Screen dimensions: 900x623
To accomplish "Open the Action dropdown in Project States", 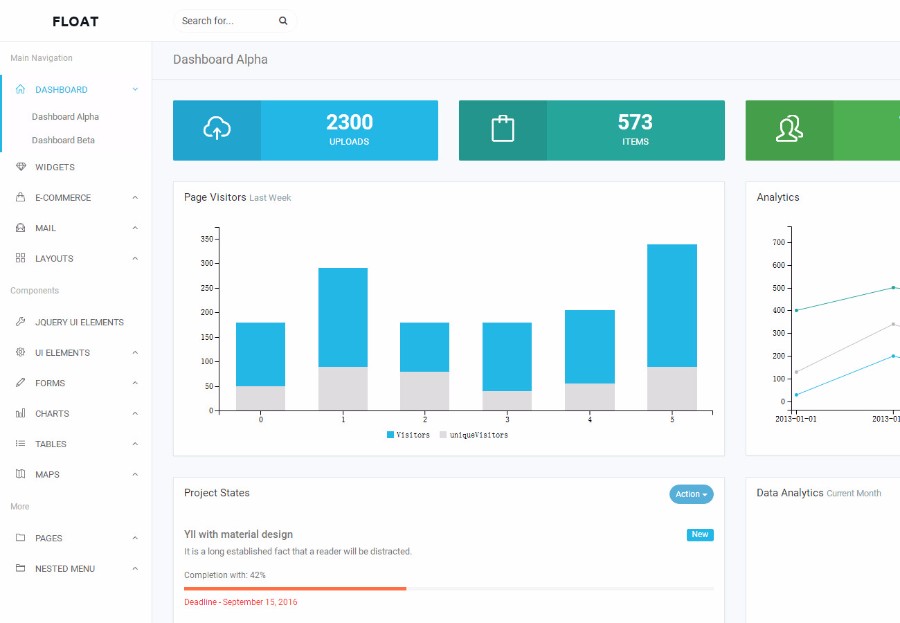I will point(691,494).
